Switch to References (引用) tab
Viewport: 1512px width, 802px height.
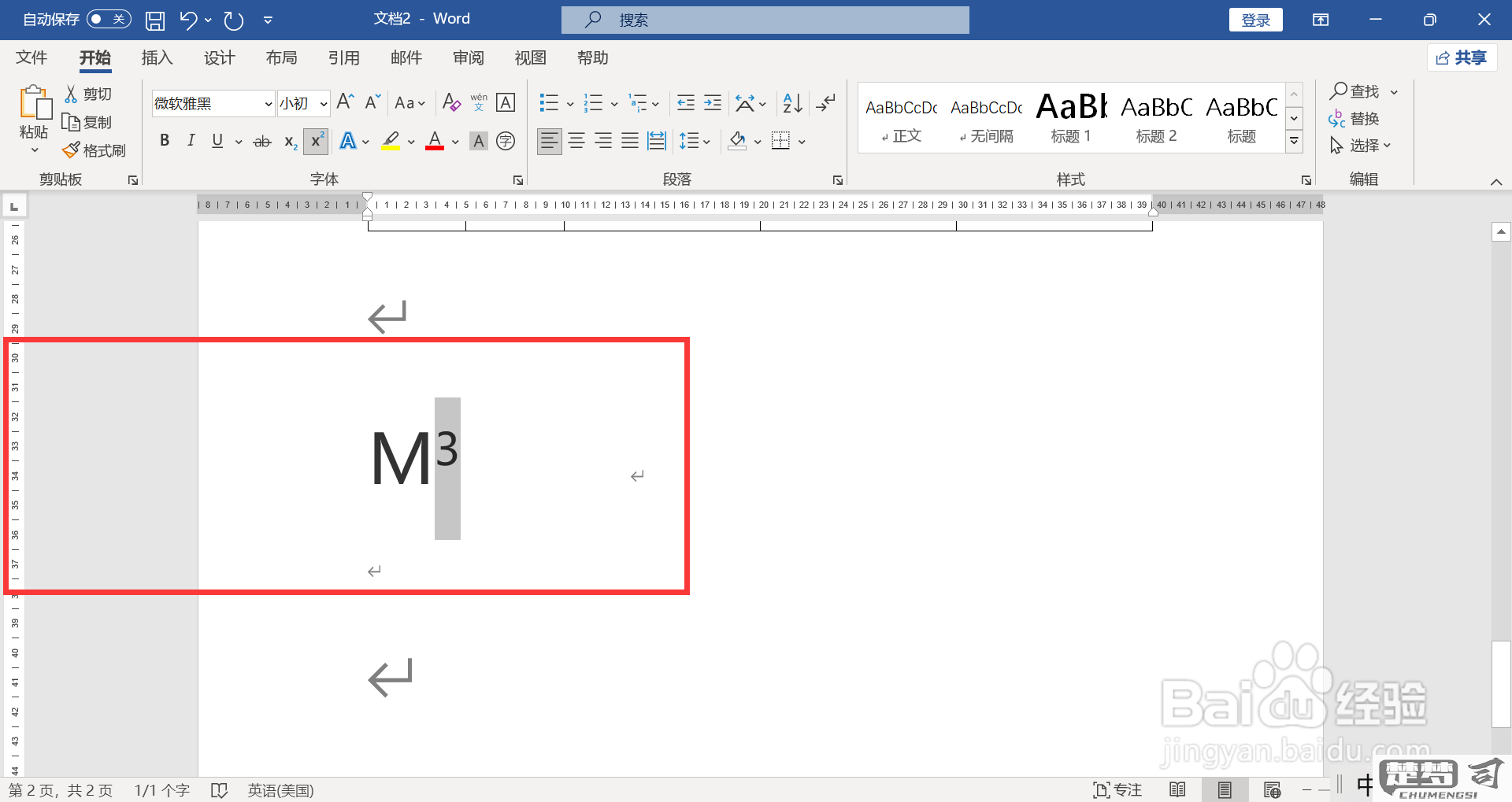tap(343, 57)
